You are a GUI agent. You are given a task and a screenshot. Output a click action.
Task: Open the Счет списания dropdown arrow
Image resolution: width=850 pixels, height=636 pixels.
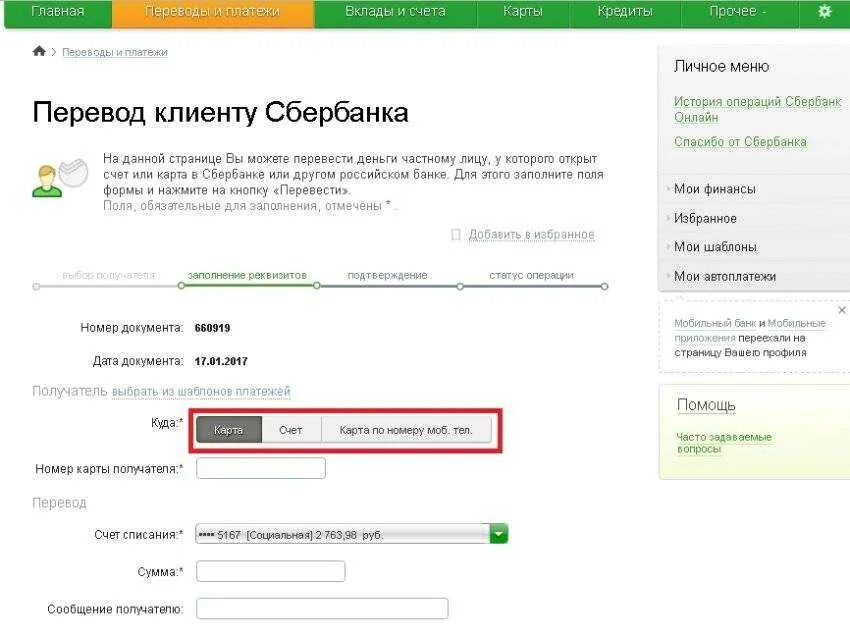point(499,534)
